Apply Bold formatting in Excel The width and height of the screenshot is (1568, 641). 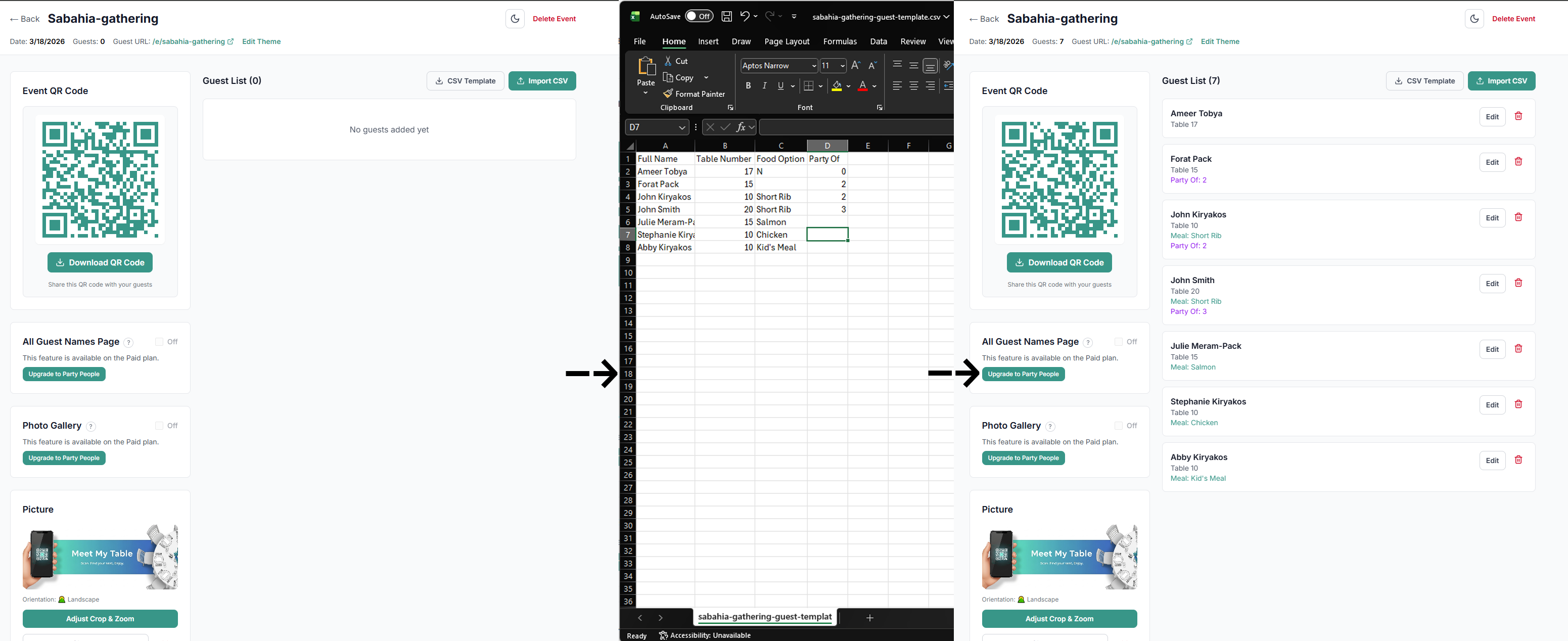coord(748,86)
